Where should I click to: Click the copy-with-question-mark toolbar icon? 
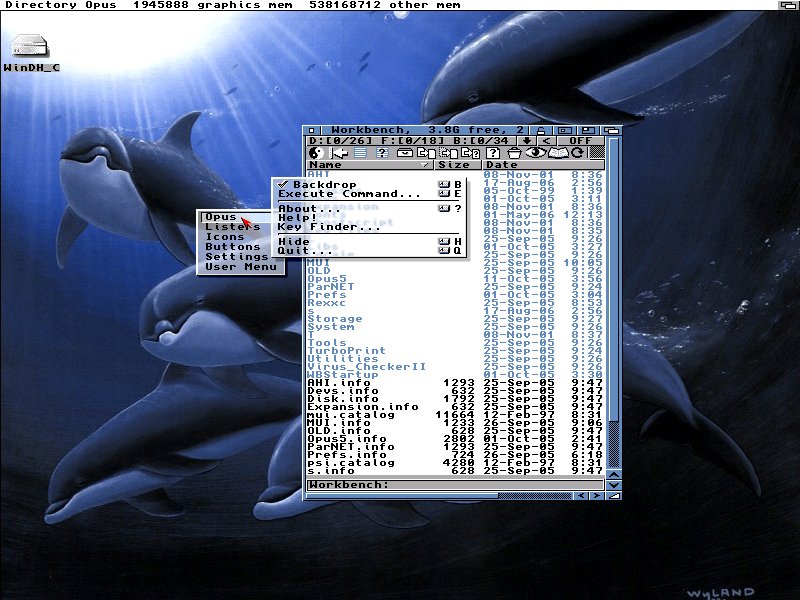(470, 153)
